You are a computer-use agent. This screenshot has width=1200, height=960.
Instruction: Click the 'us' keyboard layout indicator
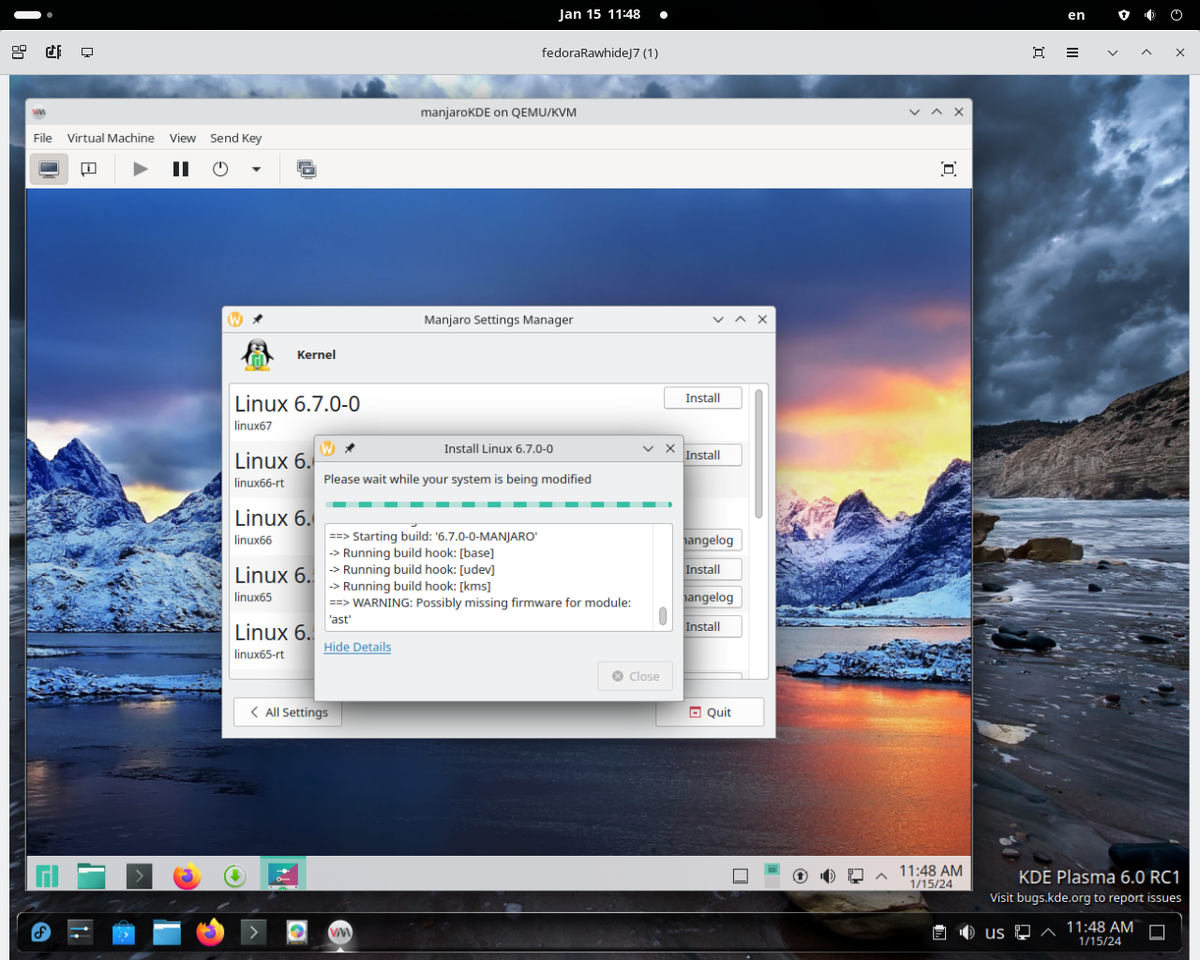pos(994,933)
